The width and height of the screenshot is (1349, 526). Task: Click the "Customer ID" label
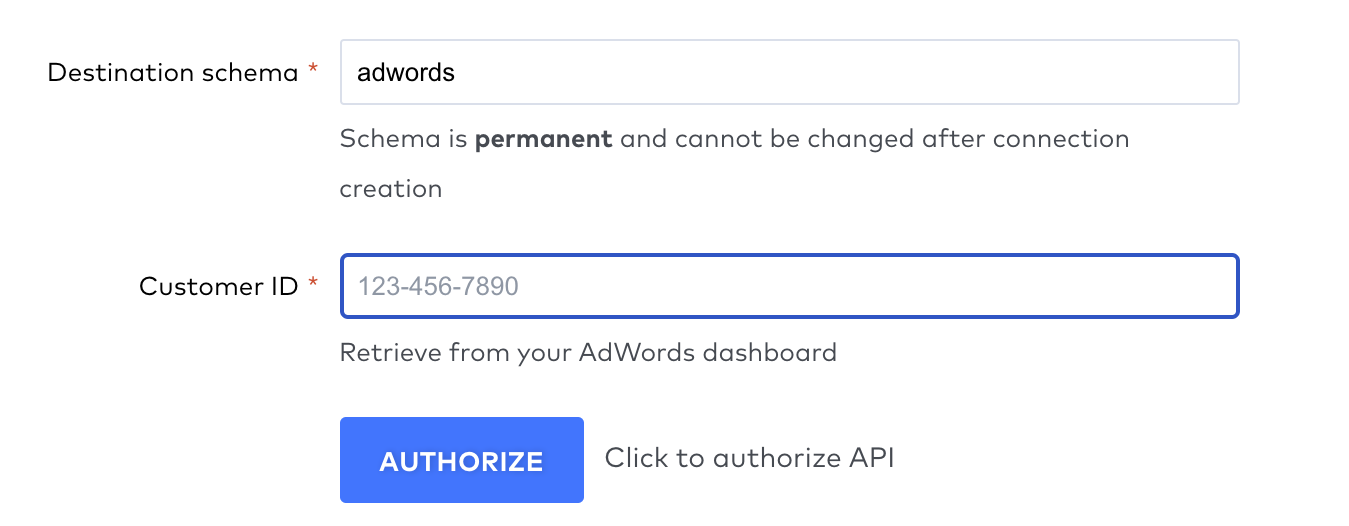tap(218, 287)
